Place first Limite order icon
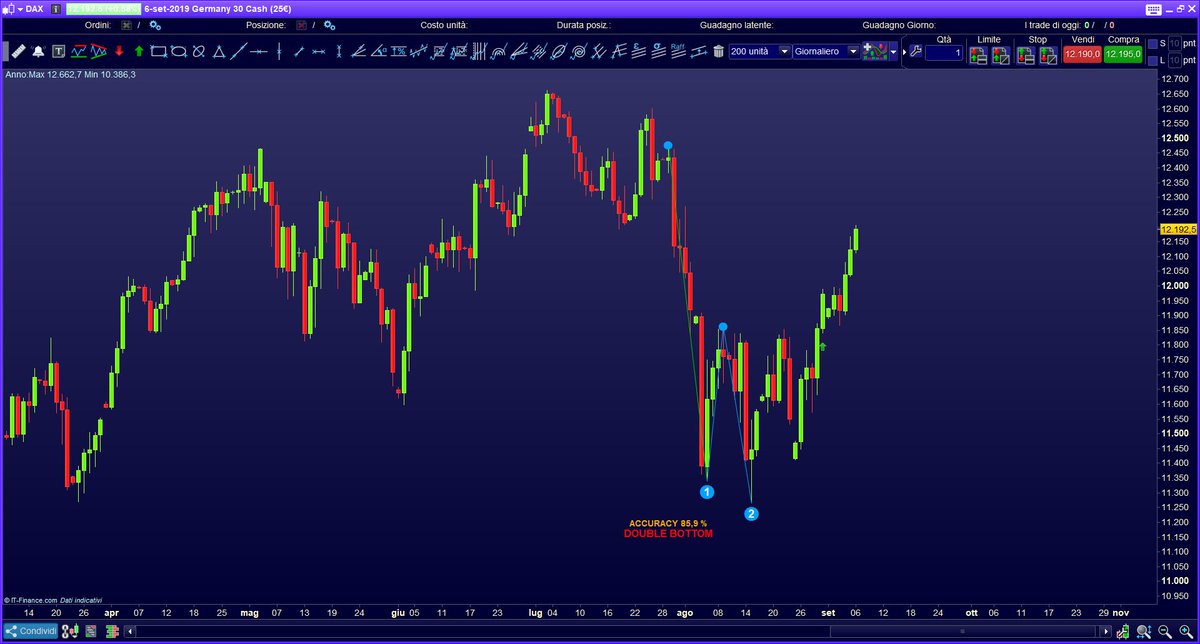Viewport: 1200px width, 644px height. click(x=978, y=55)
